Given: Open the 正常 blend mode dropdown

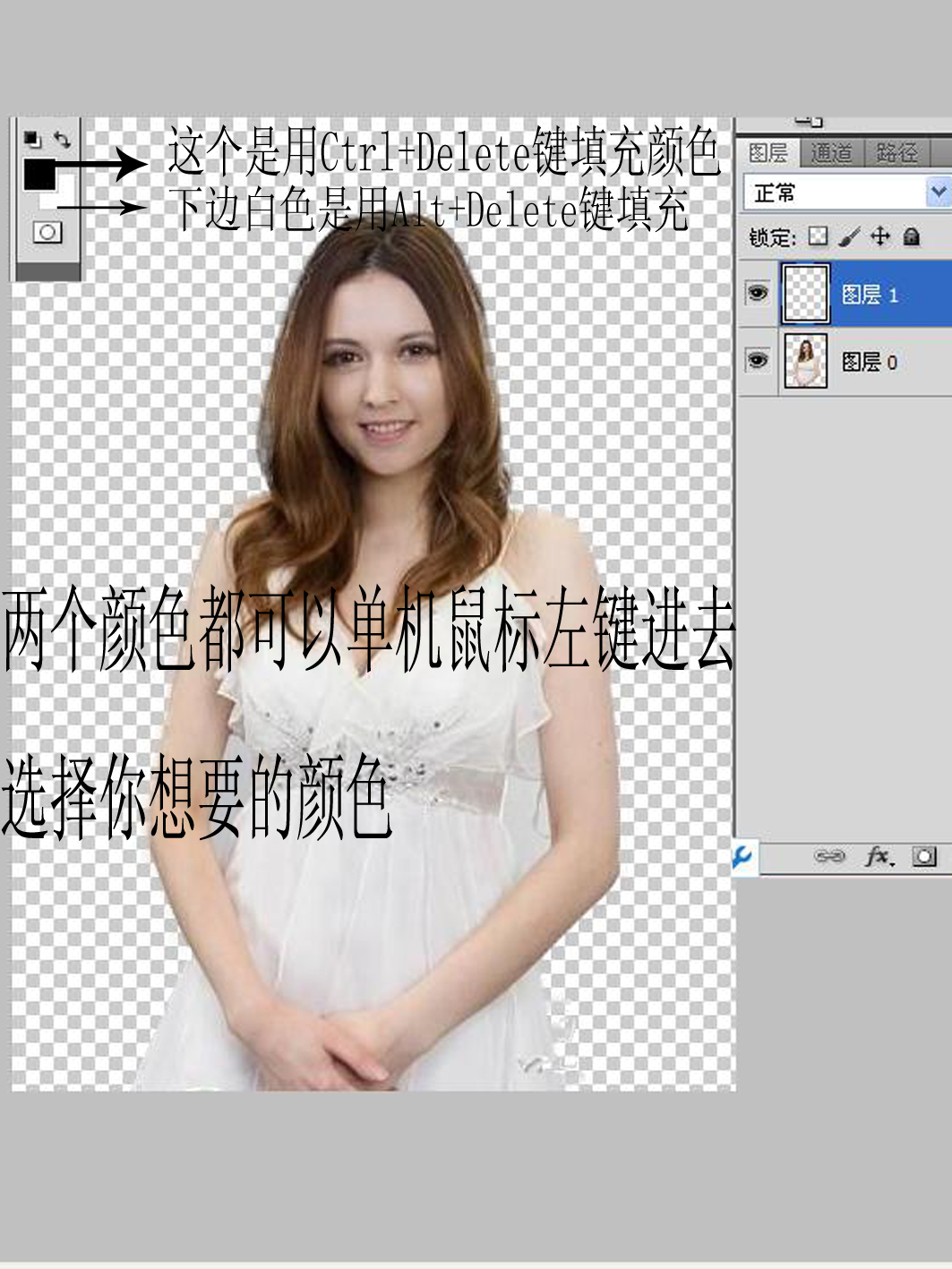Looking at the screenshot, I should 846,192.
